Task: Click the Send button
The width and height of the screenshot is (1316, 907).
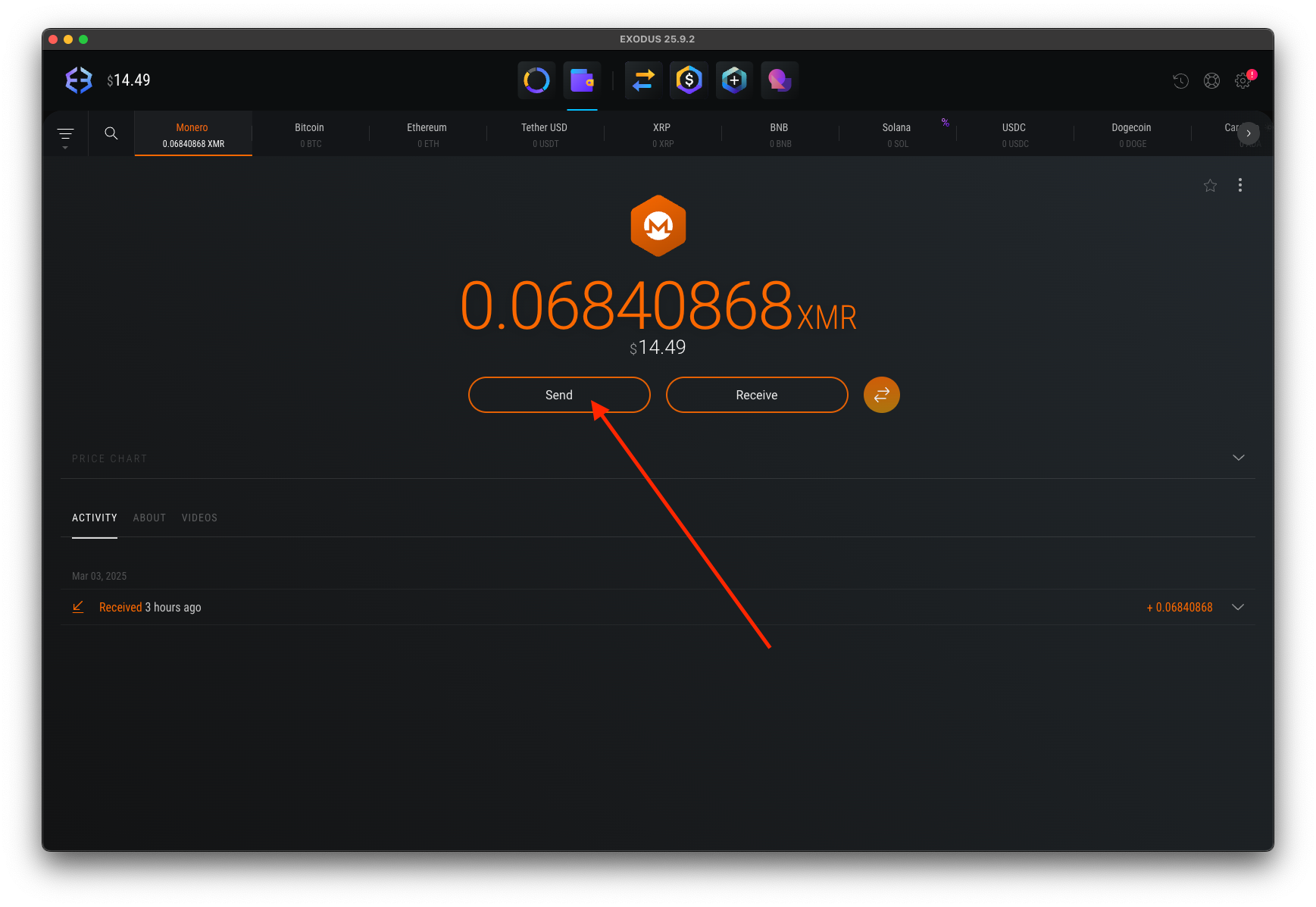Action: (559, 395)
